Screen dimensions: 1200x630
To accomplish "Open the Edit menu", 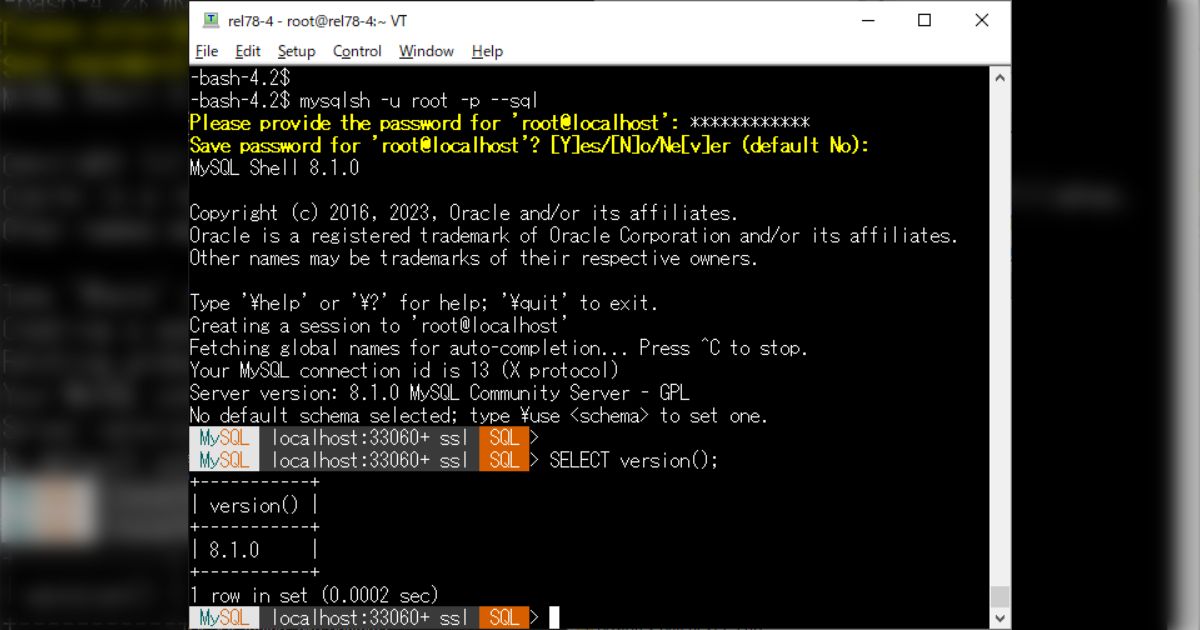I will [246, 51].
